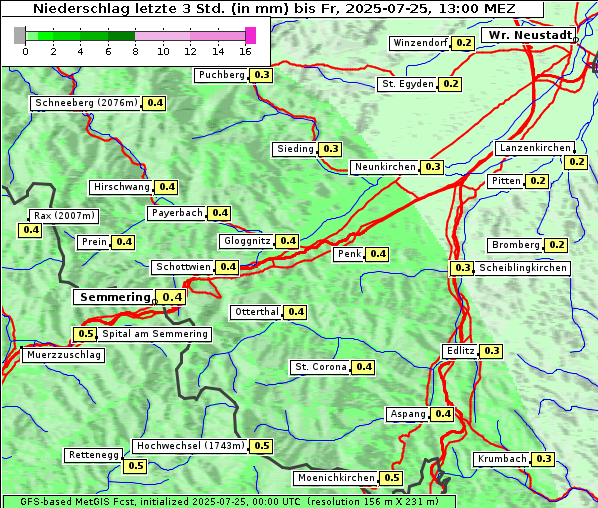Click the Gloggnitz label
598x508 pixels.
(x=247, y=241)
